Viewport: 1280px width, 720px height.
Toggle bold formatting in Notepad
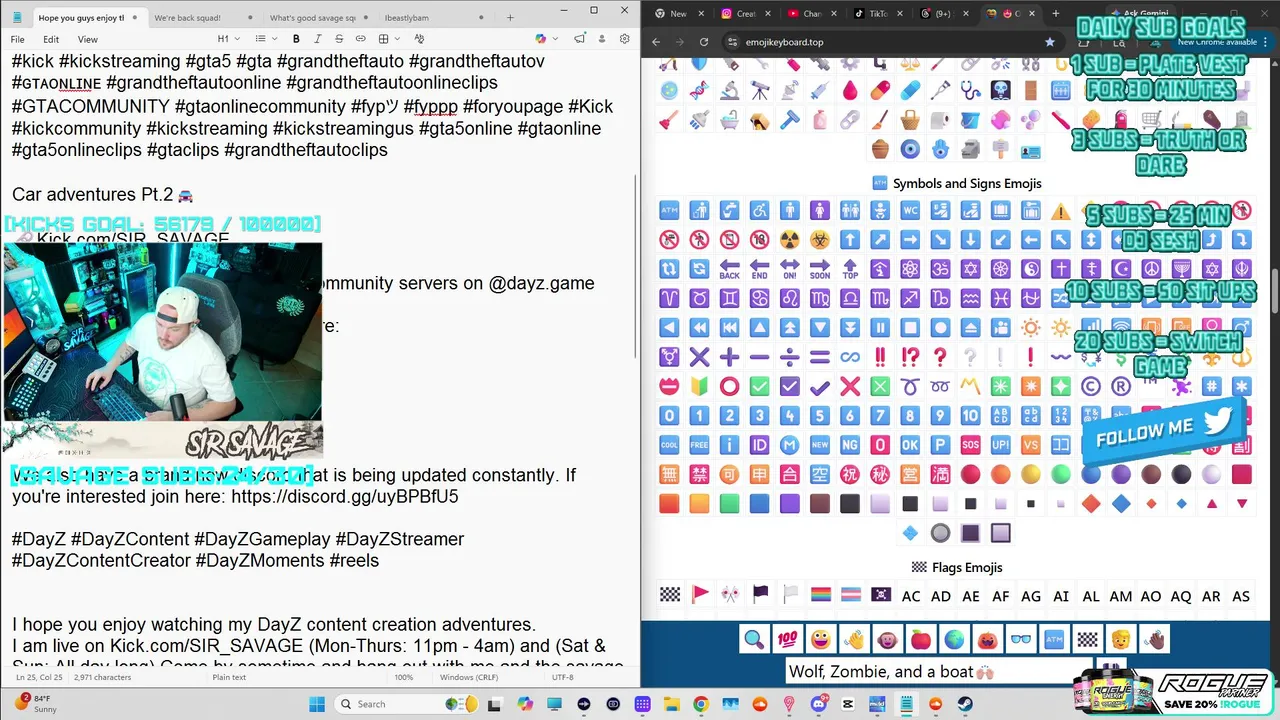point(296,39)
